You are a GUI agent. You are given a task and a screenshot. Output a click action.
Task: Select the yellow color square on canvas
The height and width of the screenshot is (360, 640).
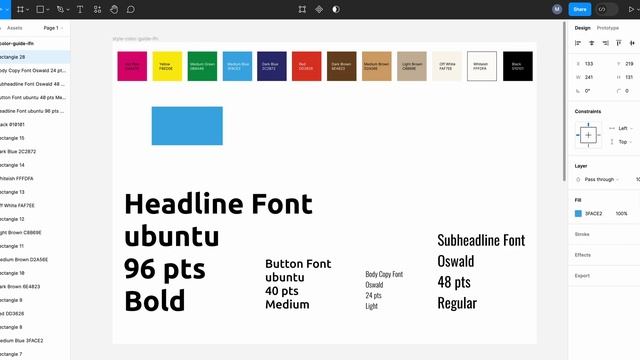[x=167, y=66]
